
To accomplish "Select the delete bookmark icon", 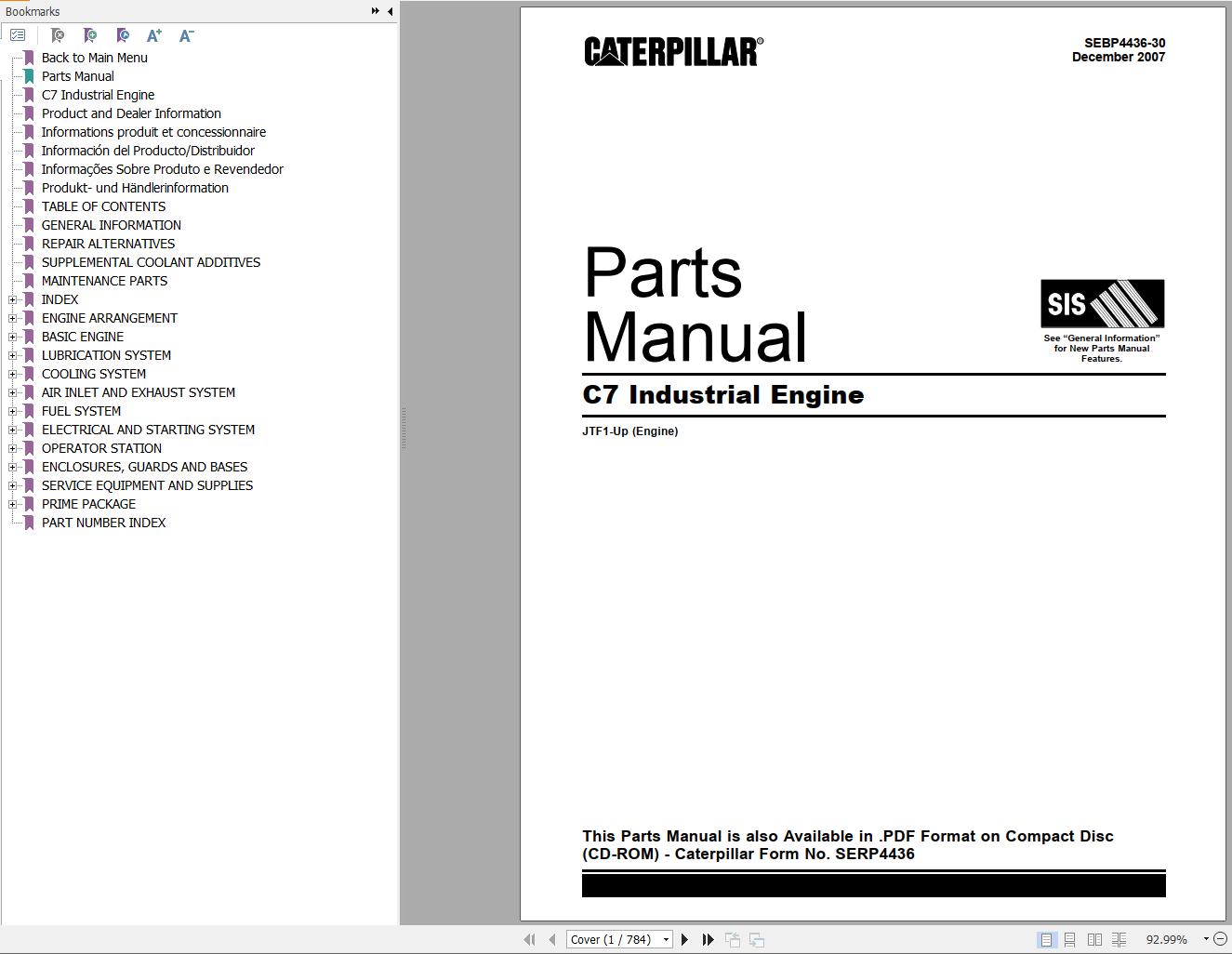I will click(58, 34).
